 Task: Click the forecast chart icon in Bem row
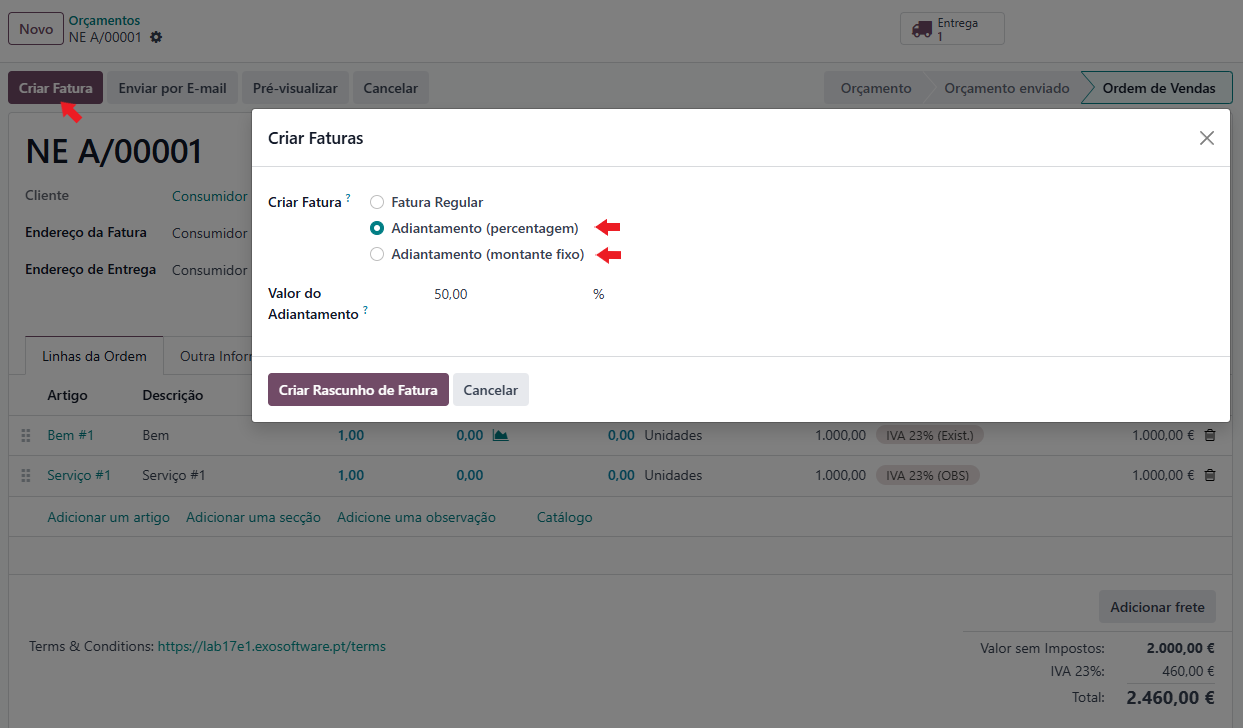[500, 435]
